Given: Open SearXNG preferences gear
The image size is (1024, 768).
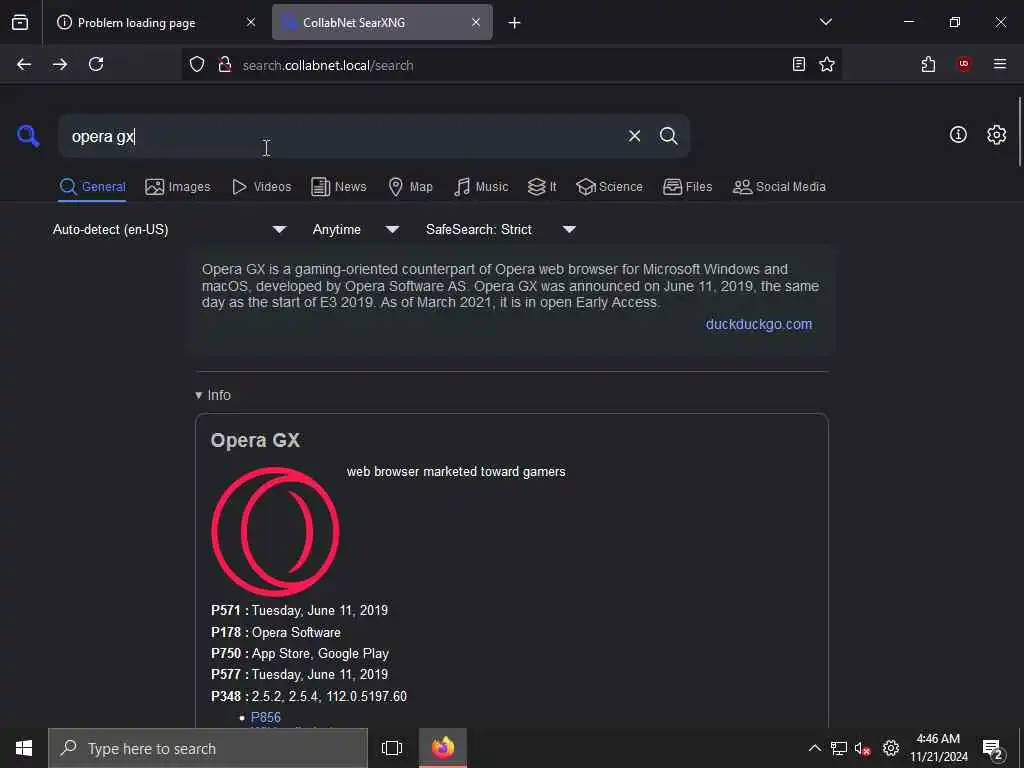Looking at the screenshot, I should click(997, 135).
